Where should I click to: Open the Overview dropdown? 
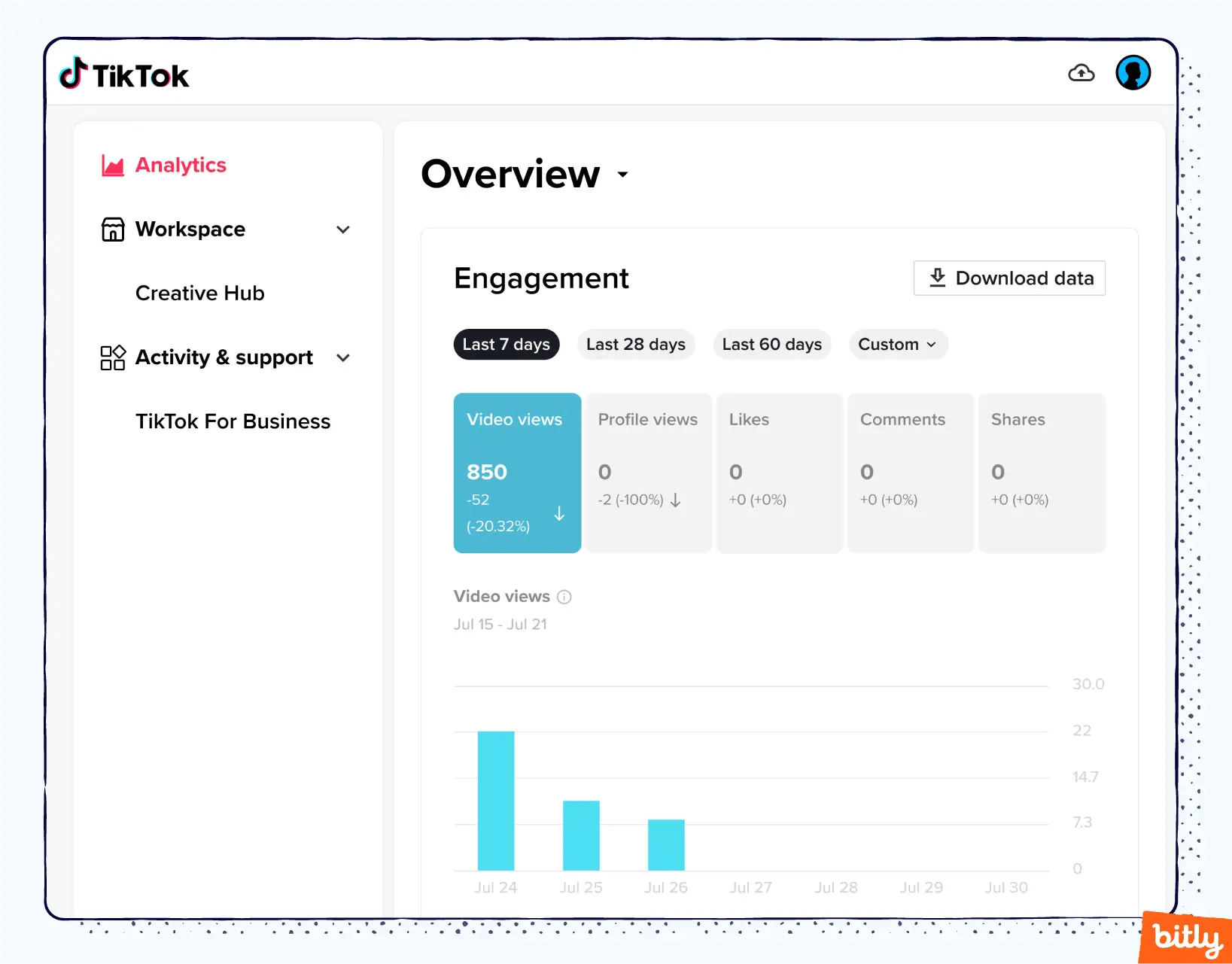point(622,175)
